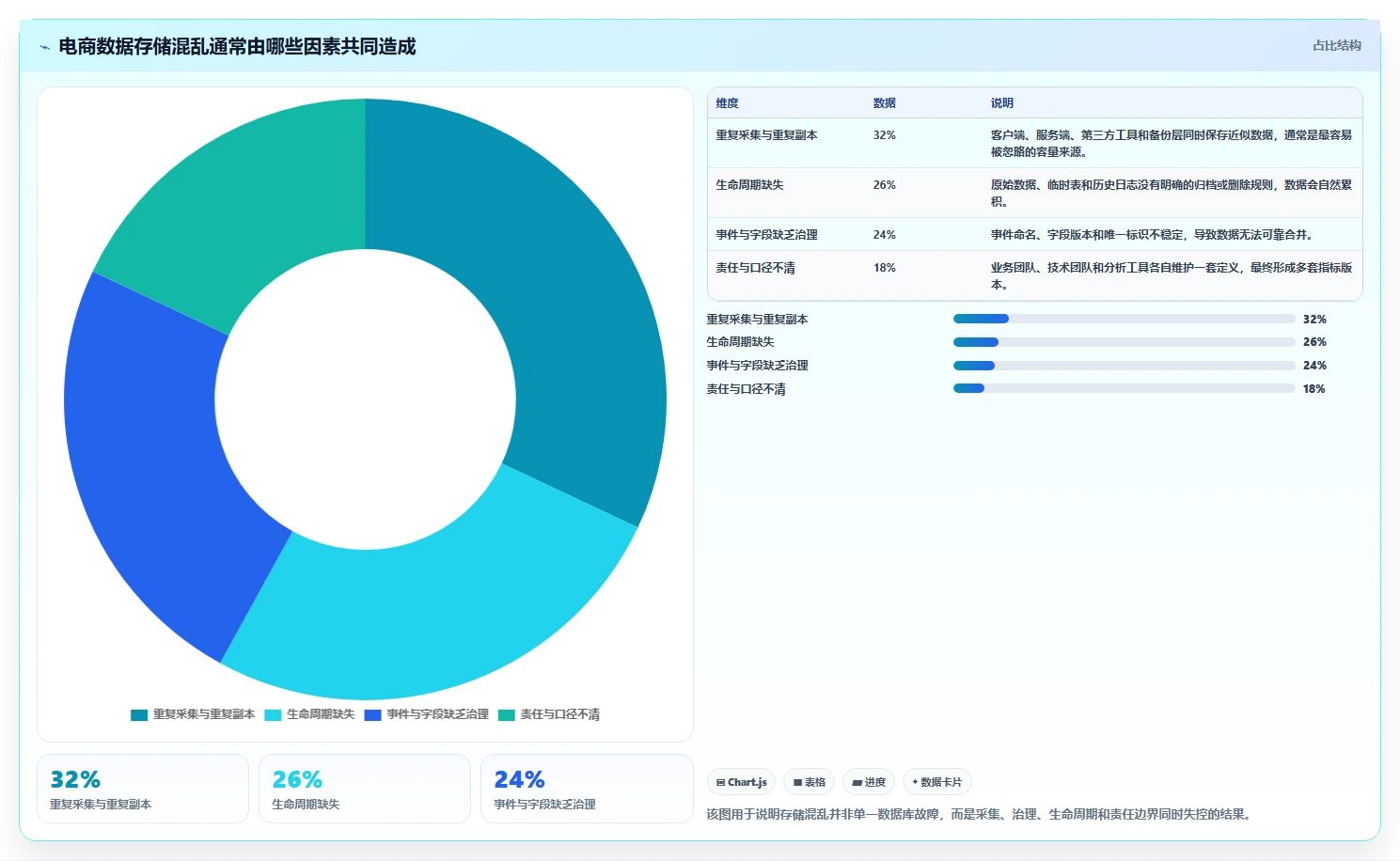
Task: Click description starting 客户端、服务端
Action: (1172, 144)
